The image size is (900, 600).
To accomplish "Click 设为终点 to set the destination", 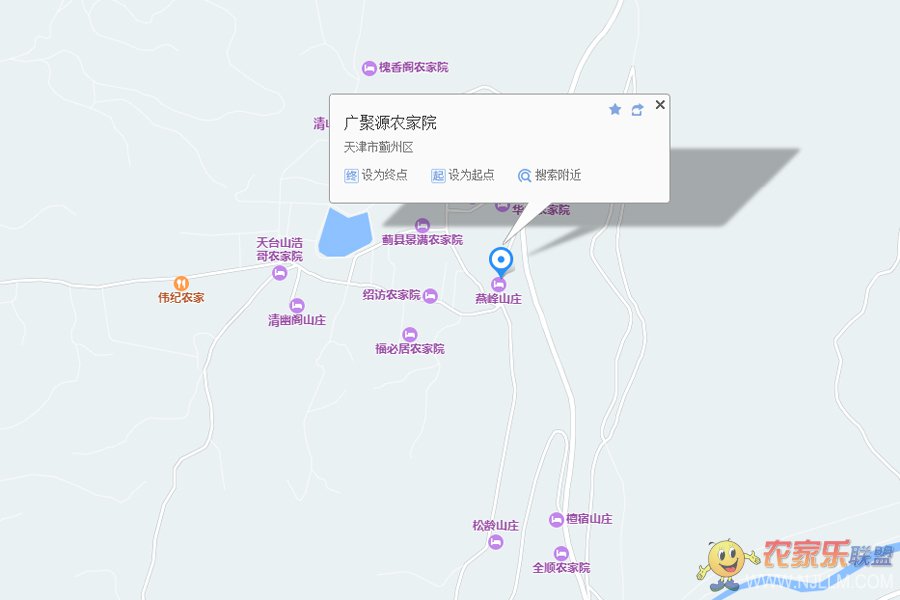I will pos(376,175).
